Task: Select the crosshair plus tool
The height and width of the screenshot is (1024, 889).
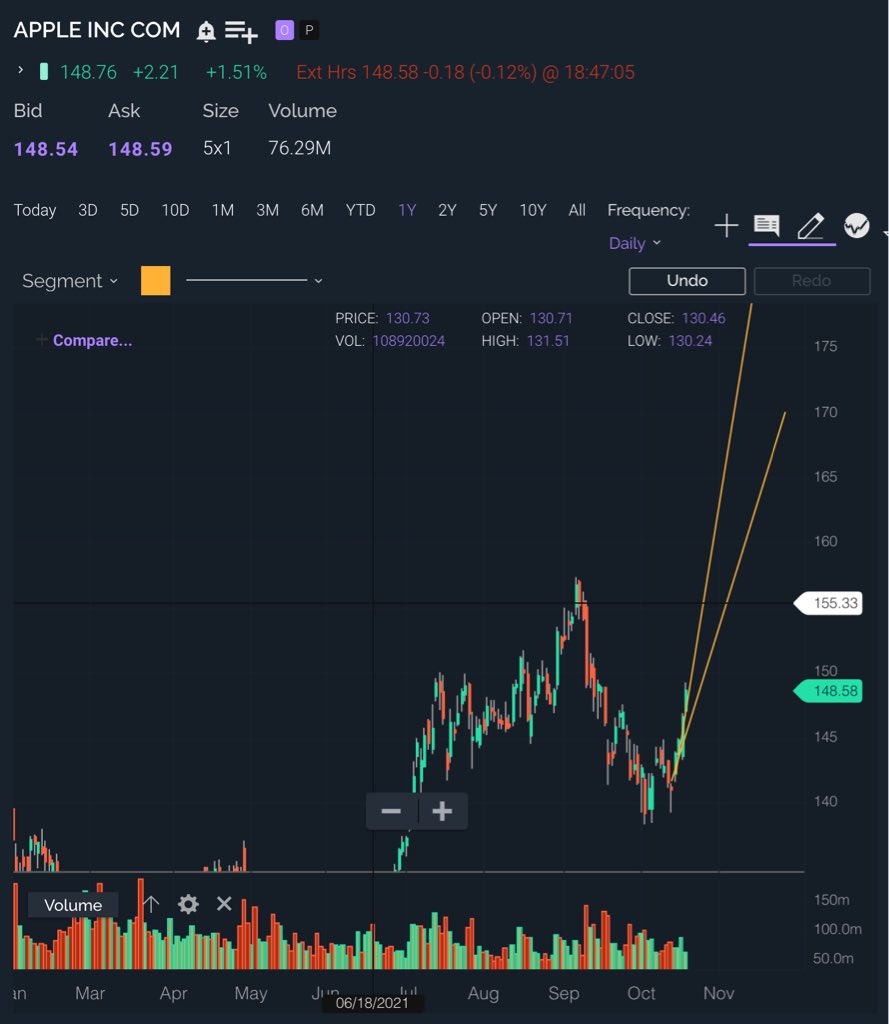Action: tap(726, 226)
